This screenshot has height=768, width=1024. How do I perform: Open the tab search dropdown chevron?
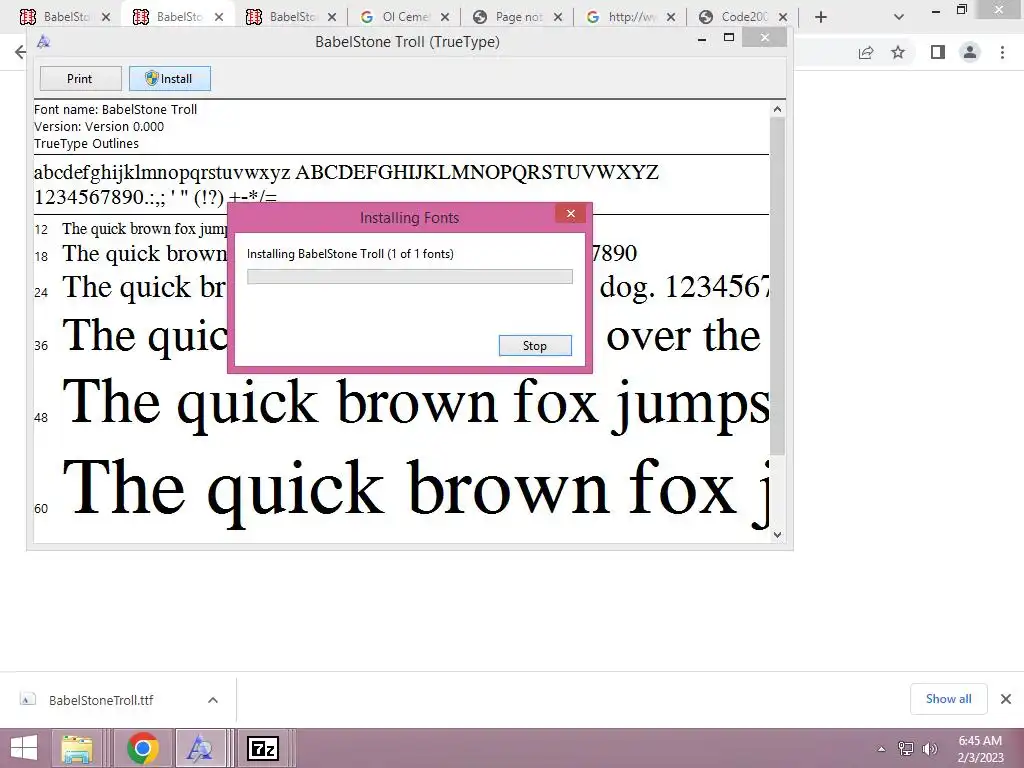pyautogui.click(x=899, y=17)
